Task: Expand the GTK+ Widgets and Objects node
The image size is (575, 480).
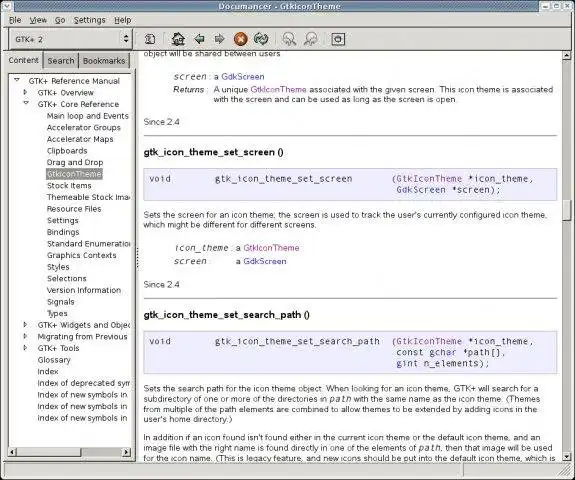Action: [x=25, y=325]
